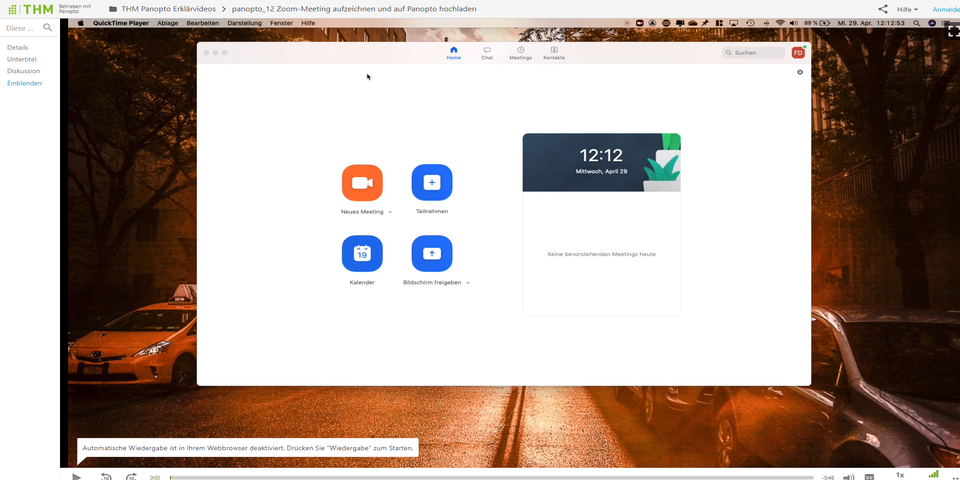The height and width of the screenshot is (480, 960).
Task: Click the Suchen search field in Zoom
Action: 753,53
